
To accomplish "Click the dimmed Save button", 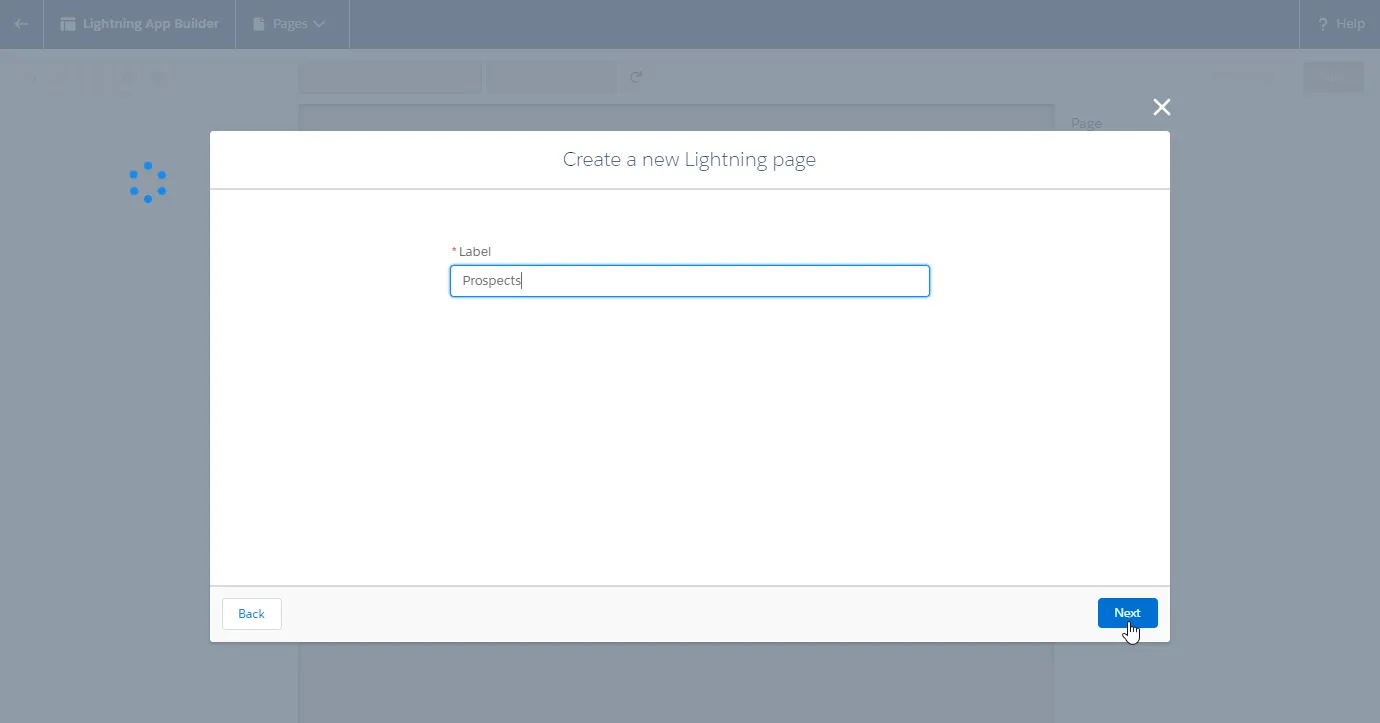I will (1333, 77).
